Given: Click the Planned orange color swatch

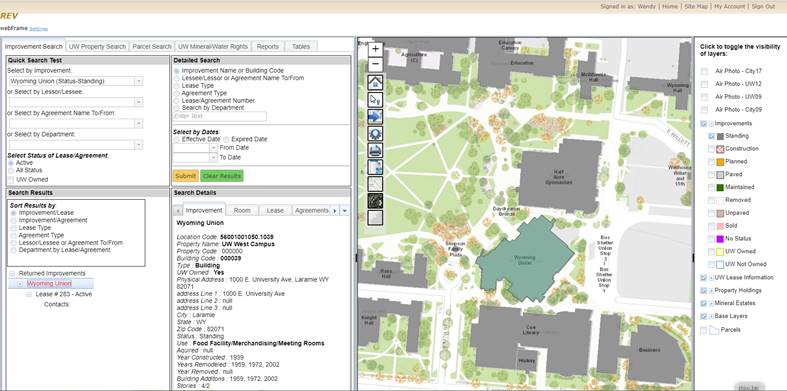Looking at the screenshot, I should click(x=720, y=162).
